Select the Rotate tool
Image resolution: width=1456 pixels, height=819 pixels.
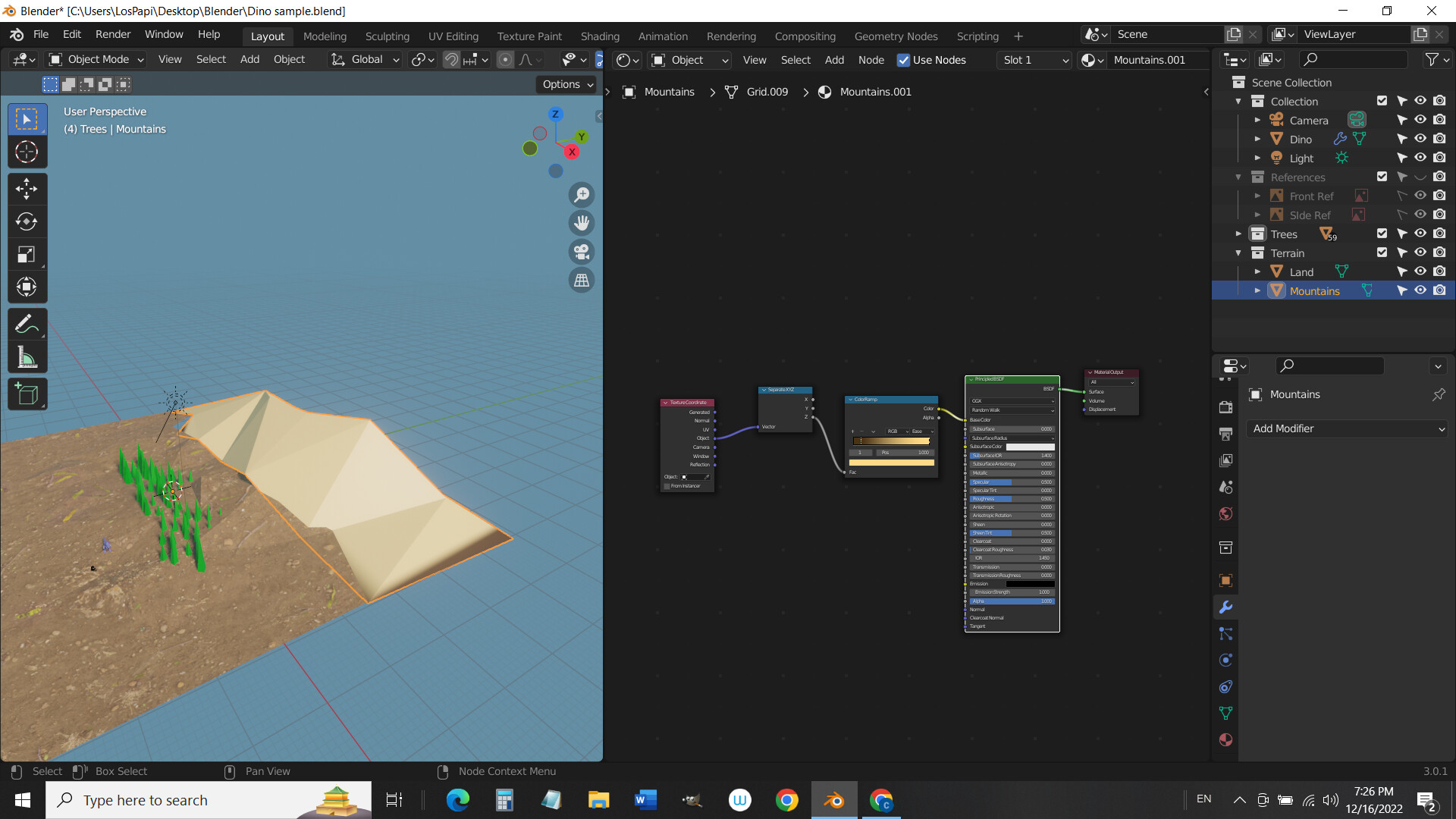tap(27, 221)
